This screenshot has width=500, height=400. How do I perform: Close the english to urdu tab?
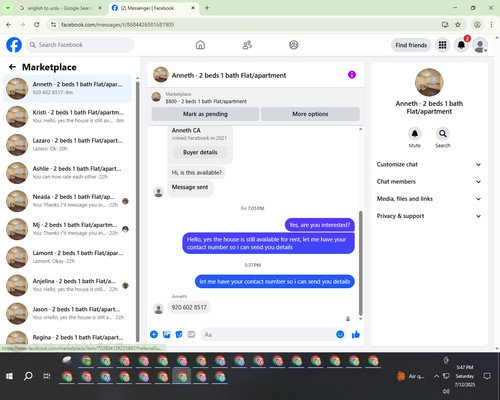(x=100, y=8)
